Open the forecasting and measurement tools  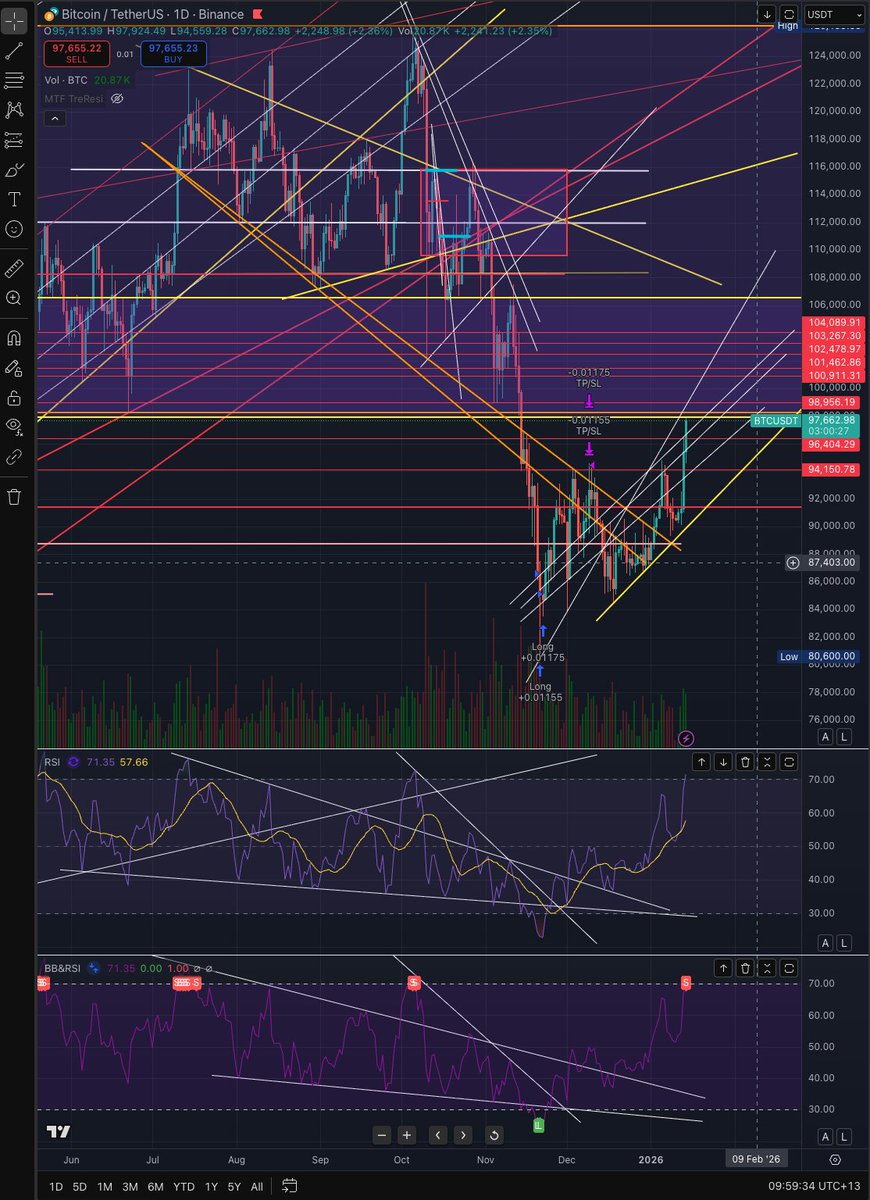14,139
